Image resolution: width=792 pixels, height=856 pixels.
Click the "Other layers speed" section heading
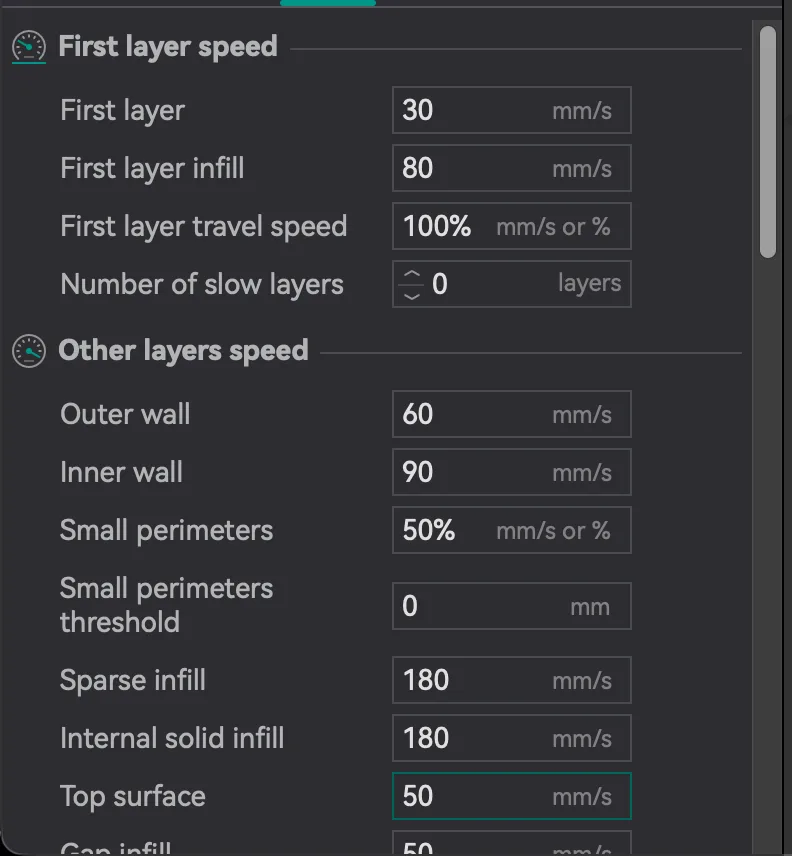pos(183,350)
